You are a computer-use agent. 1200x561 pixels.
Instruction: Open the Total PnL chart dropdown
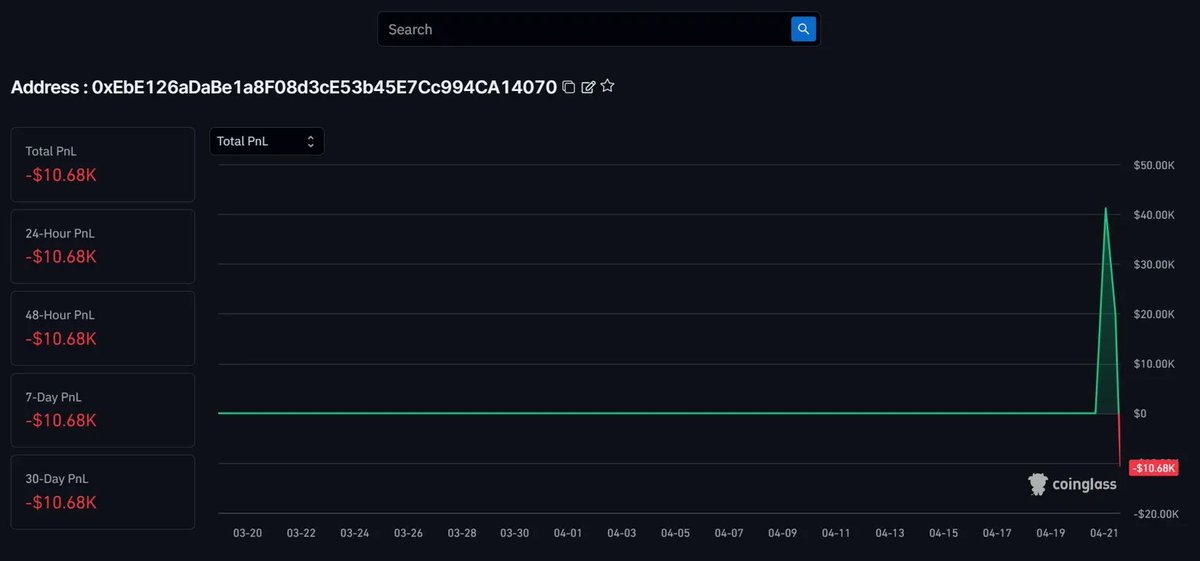267,141
